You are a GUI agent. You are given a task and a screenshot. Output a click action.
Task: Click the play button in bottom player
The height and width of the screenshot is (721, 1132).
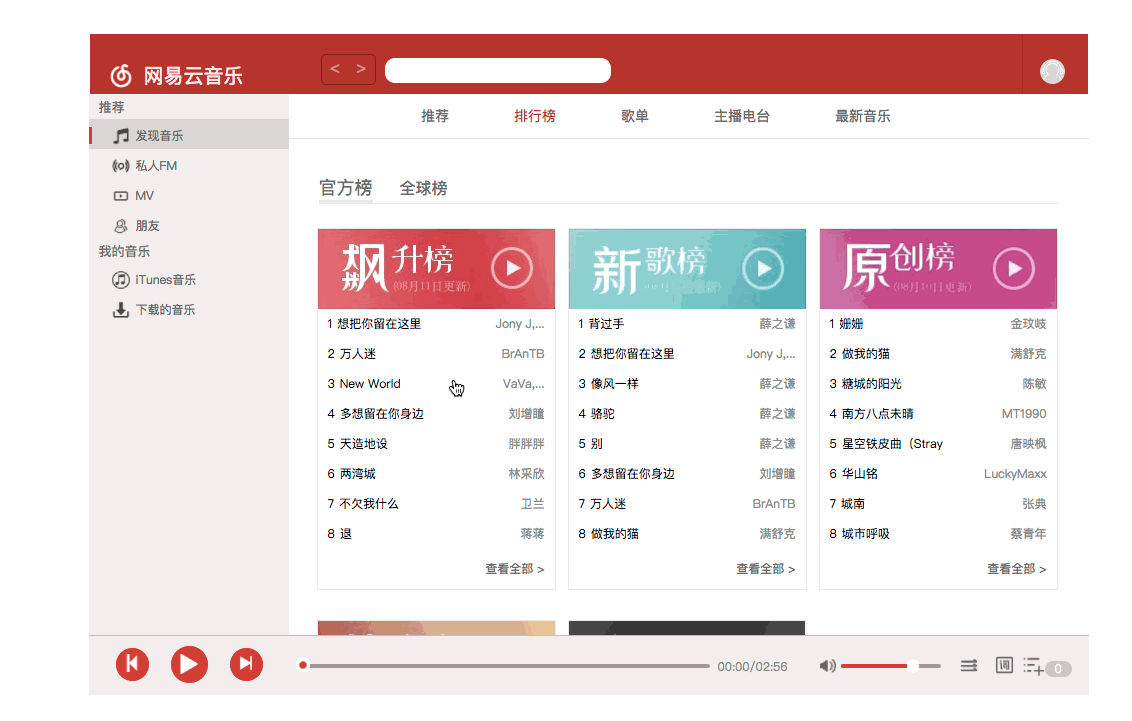[188, 664]
